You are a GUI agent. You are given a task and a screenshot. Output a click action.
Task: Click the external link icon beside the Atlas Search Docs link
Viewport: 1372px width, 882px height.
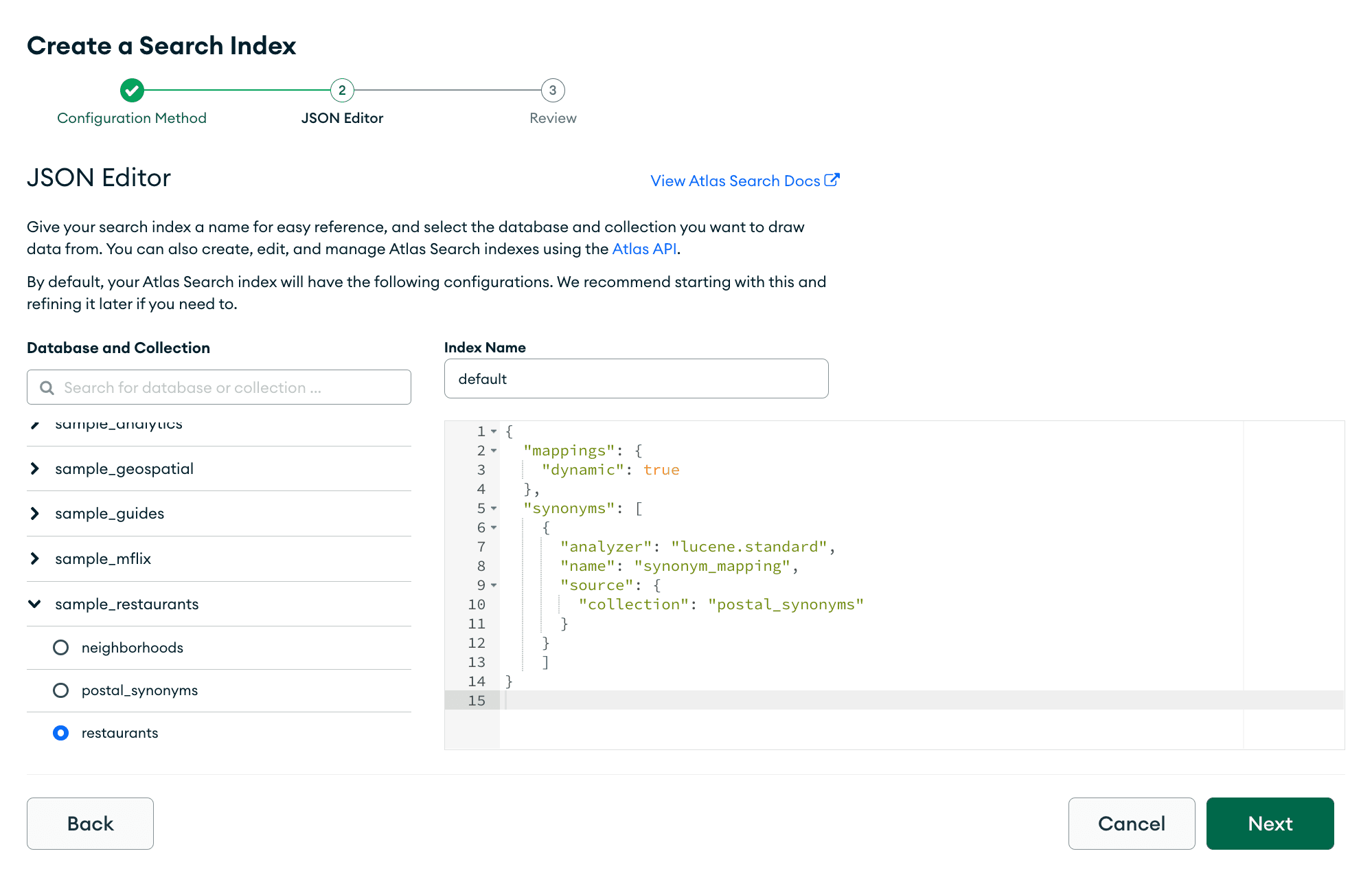[832, 180]
